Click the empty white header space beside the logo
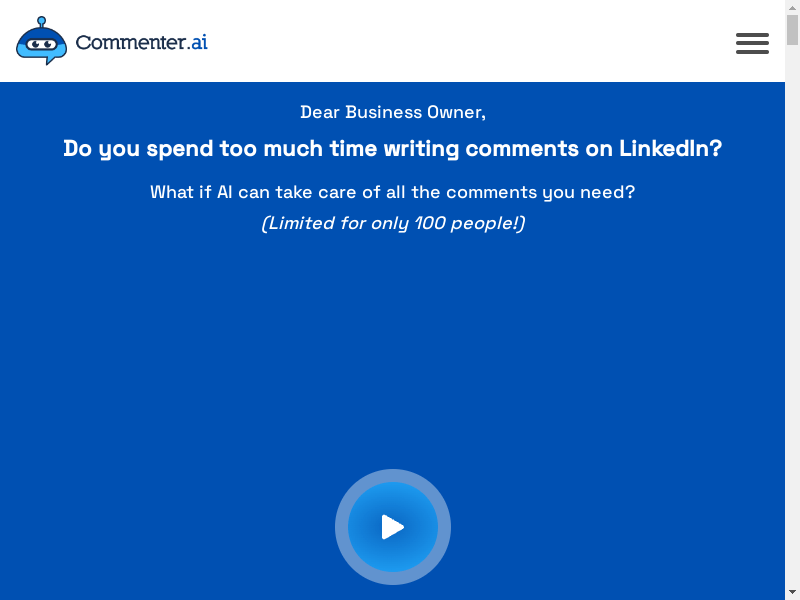800x600 pixels. pos(469,41)
